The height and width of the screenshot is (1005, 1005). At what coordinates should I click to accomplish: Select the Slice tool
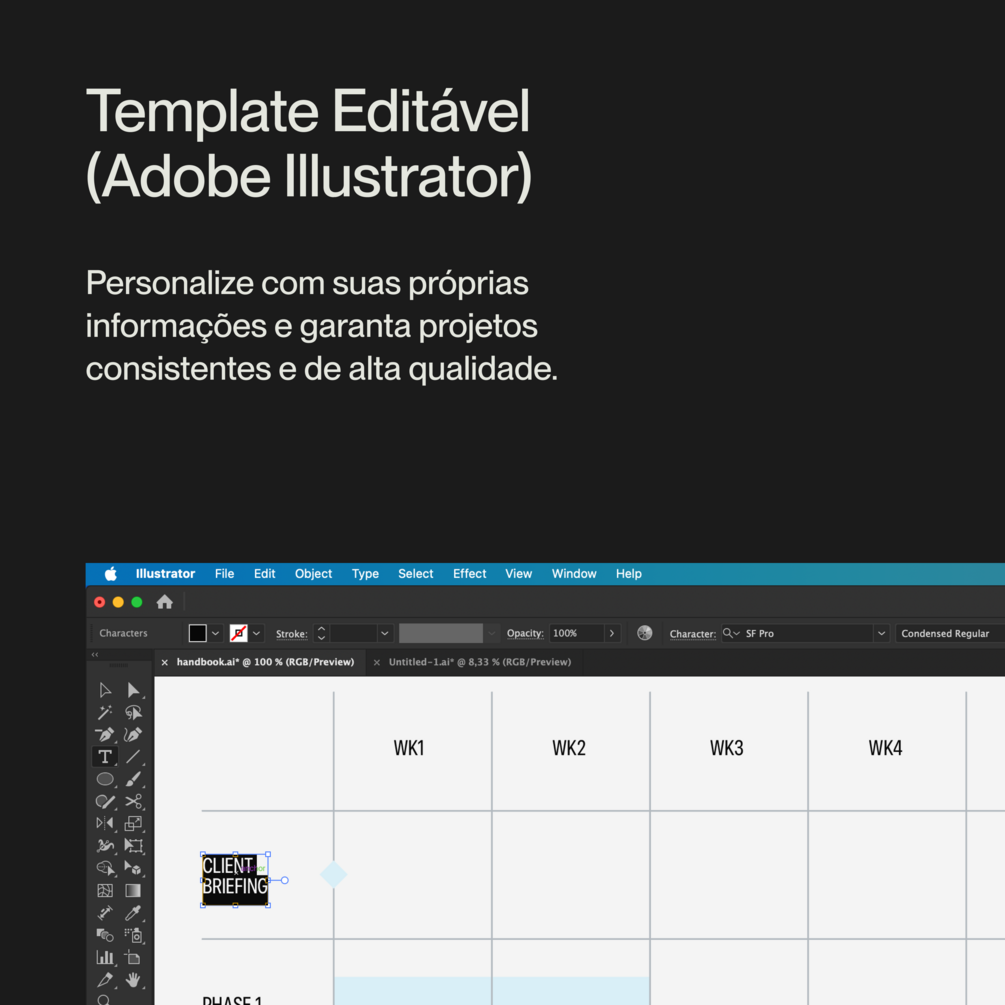pos(105,980)
